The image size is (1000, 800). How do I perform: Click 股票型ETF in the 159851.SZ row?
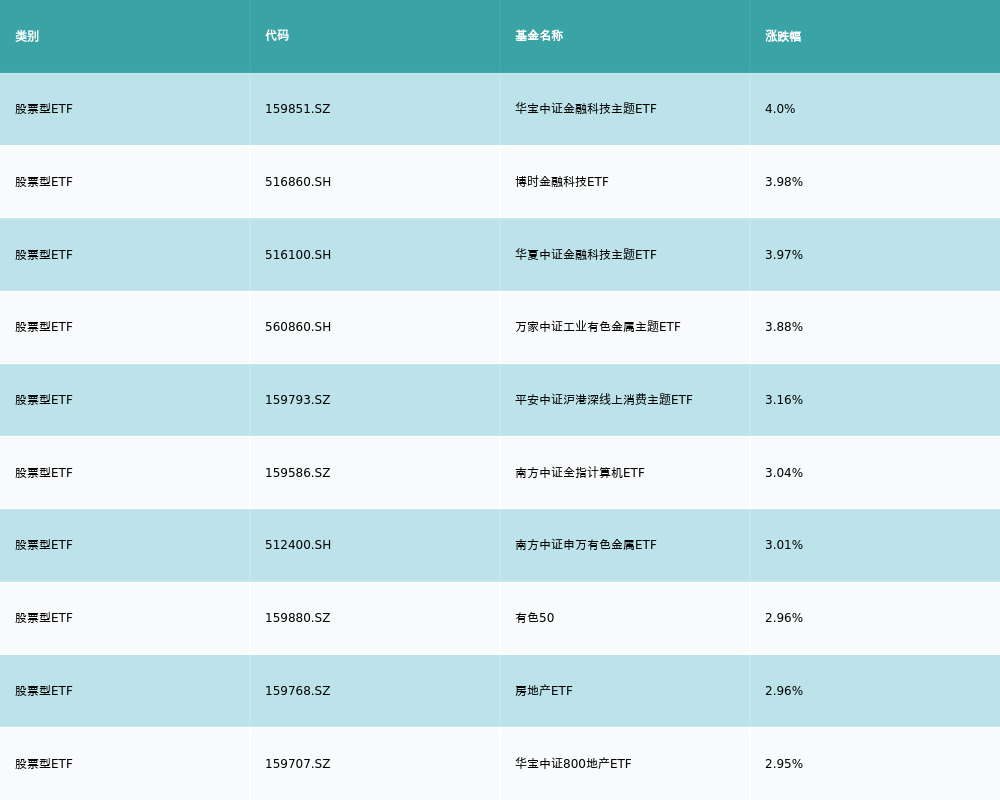(x=44, y=109)
